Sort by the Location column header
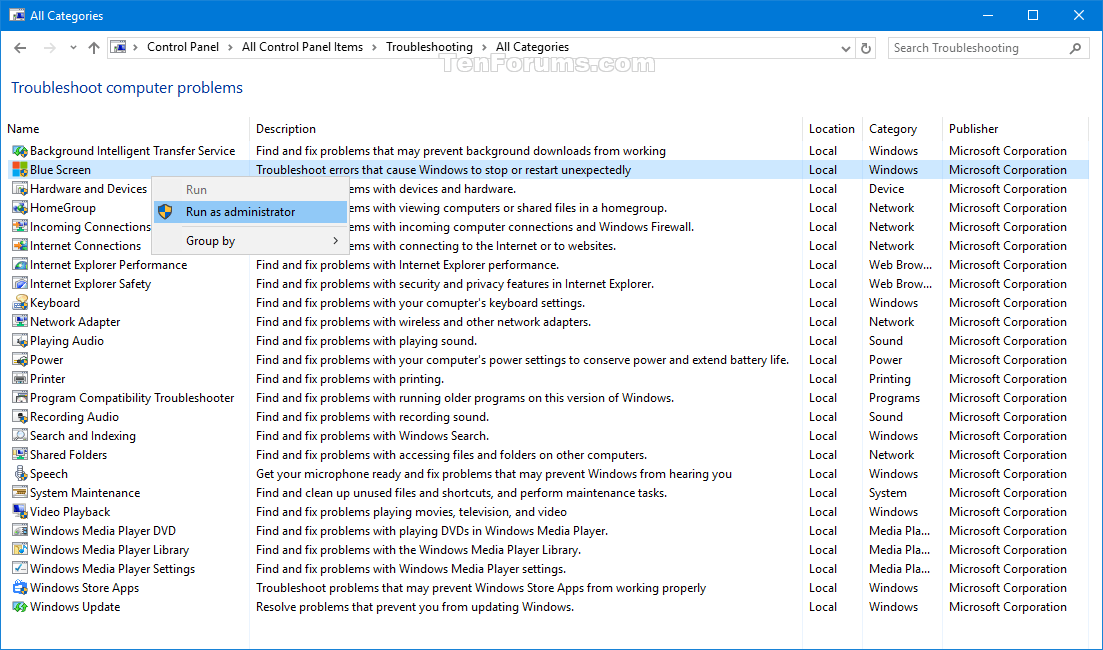The height and width of the screenshot is (650, 1103). pos(831,129)
